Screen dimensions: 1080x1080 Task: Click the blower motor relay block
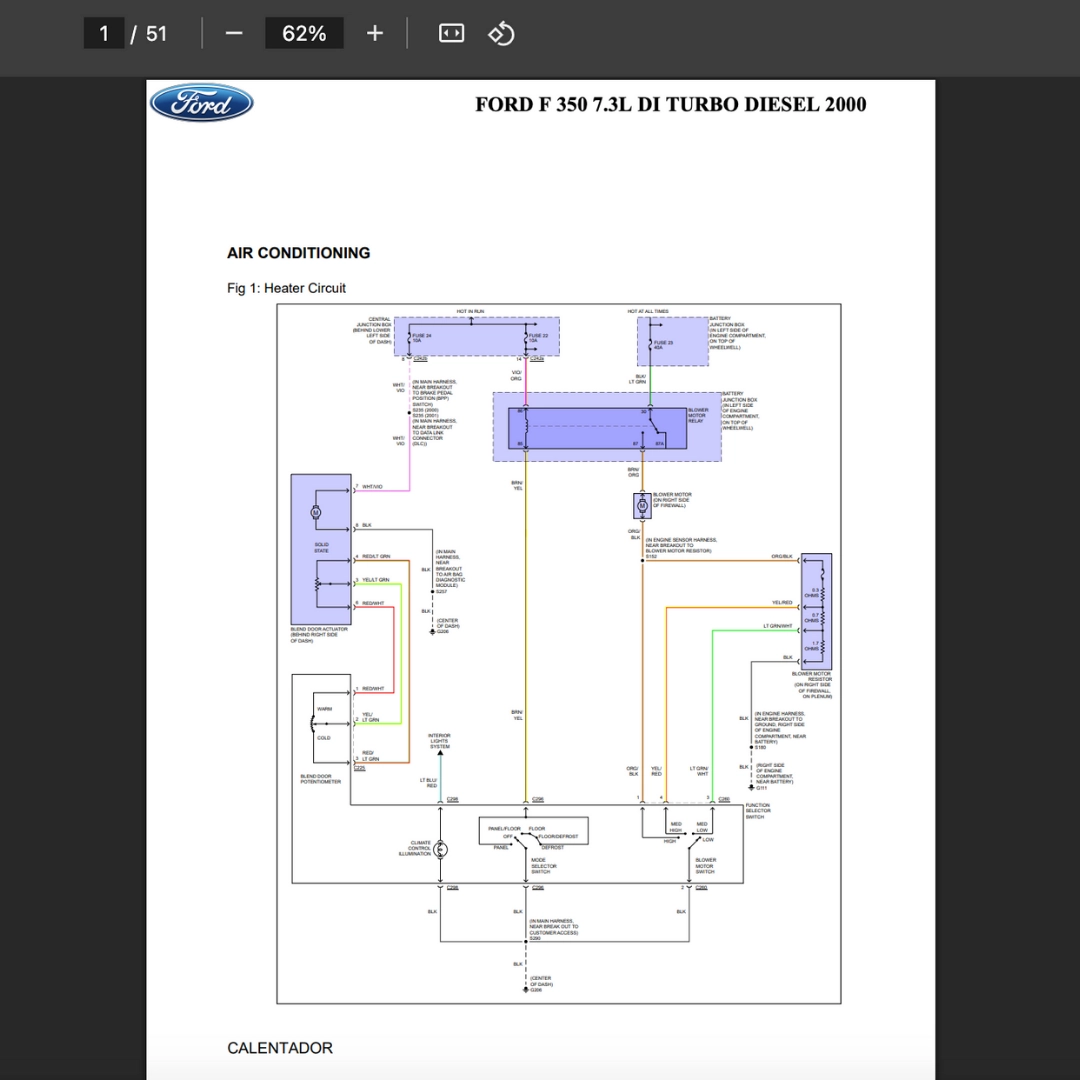click(597, 428)
